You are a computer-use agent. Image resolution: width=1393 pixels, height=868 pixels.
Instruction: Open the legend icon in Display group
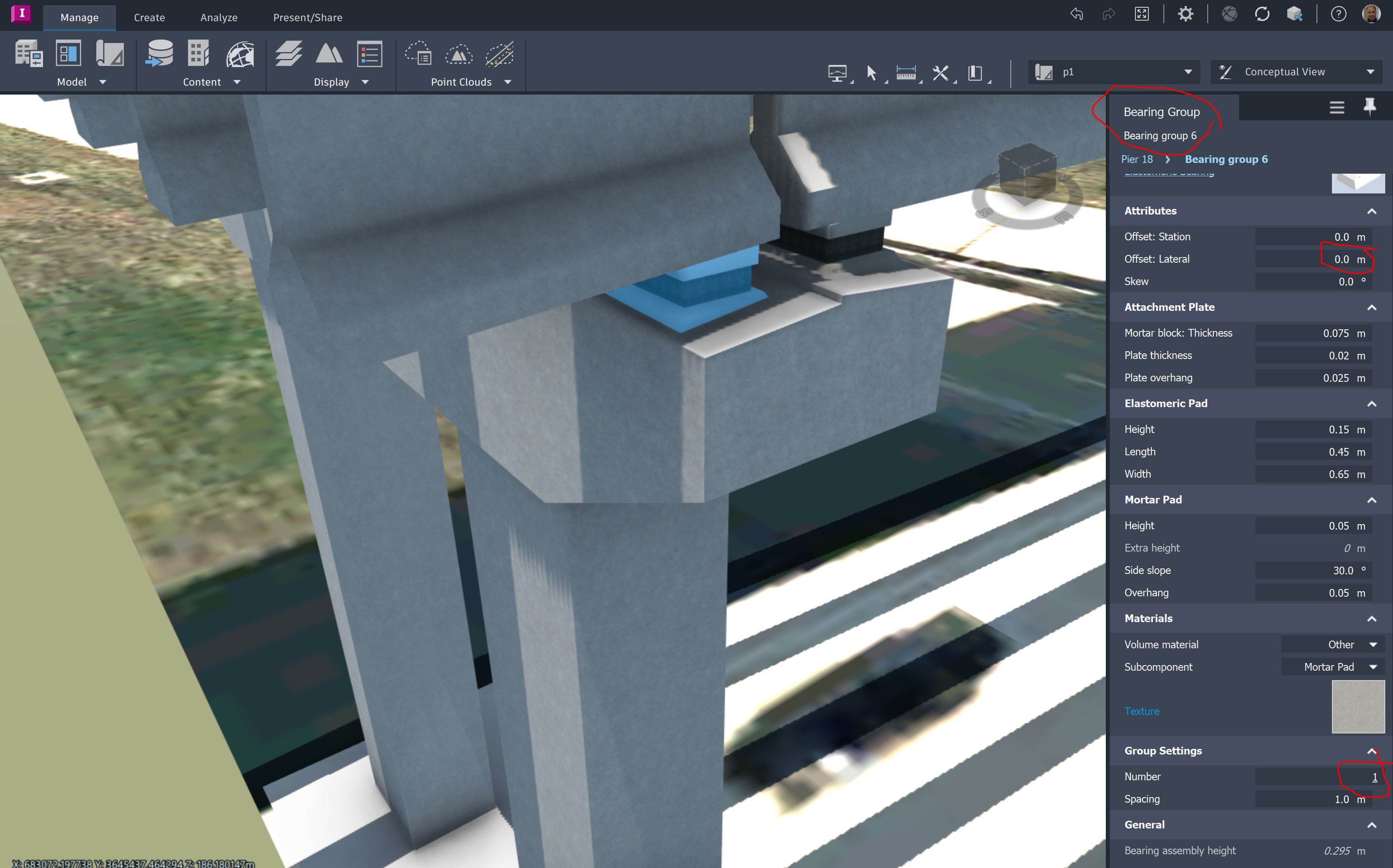pyautogui.click(x=369, y=53)
